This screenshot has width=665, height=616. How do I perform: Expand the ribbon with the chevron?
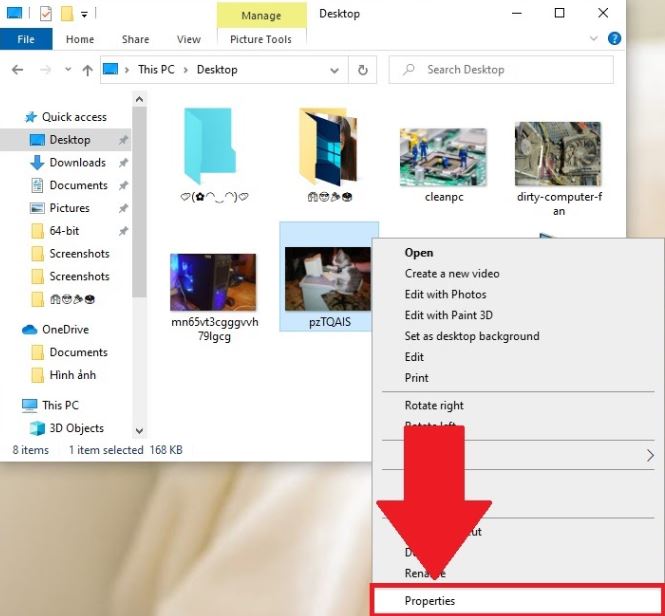point(594,39)
